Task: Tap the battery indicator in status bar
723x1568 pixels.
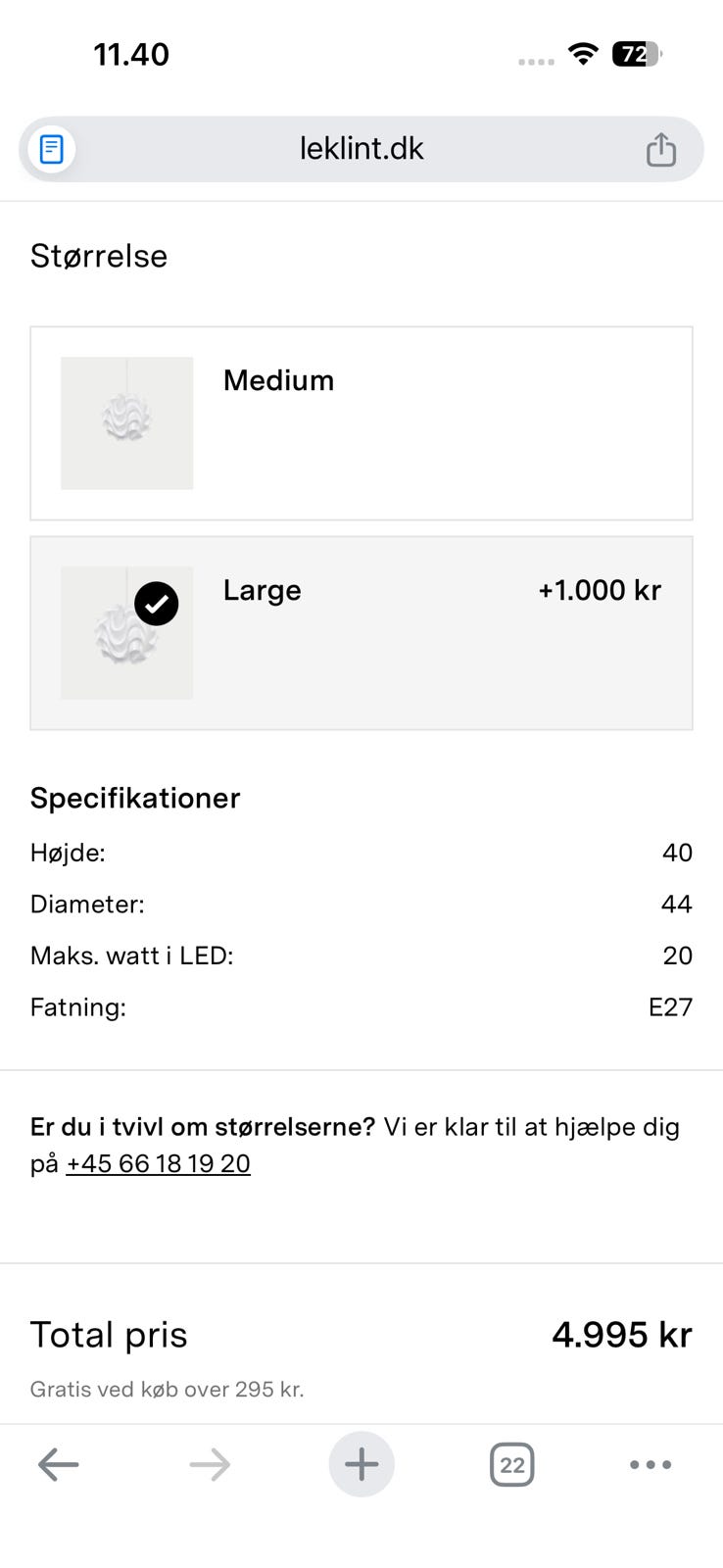Action: [637, 54]
